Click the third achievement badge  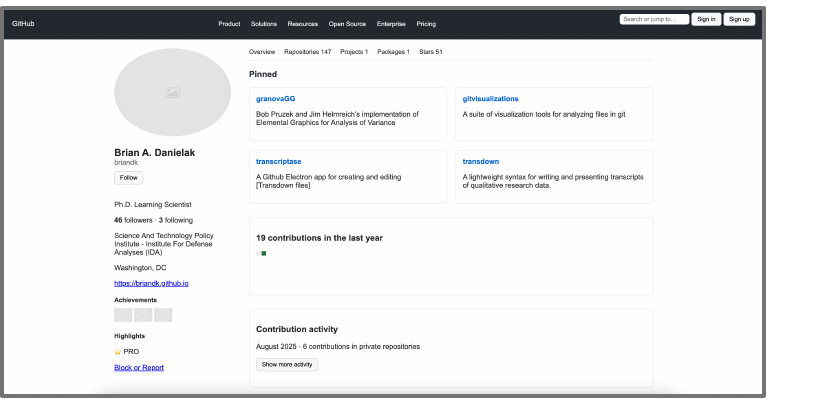(163, 315)
